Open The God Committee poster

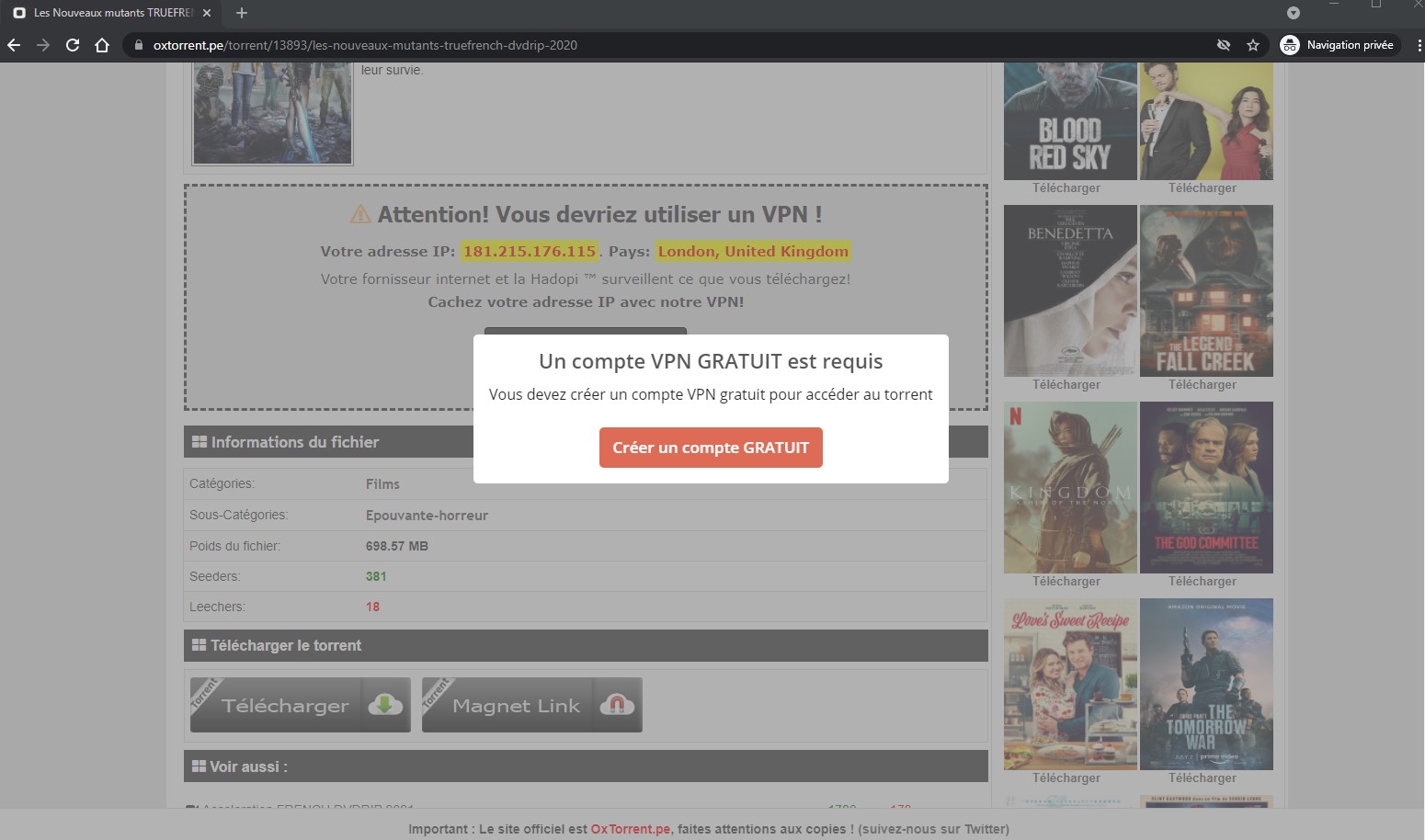click(x=1206, y=487)
